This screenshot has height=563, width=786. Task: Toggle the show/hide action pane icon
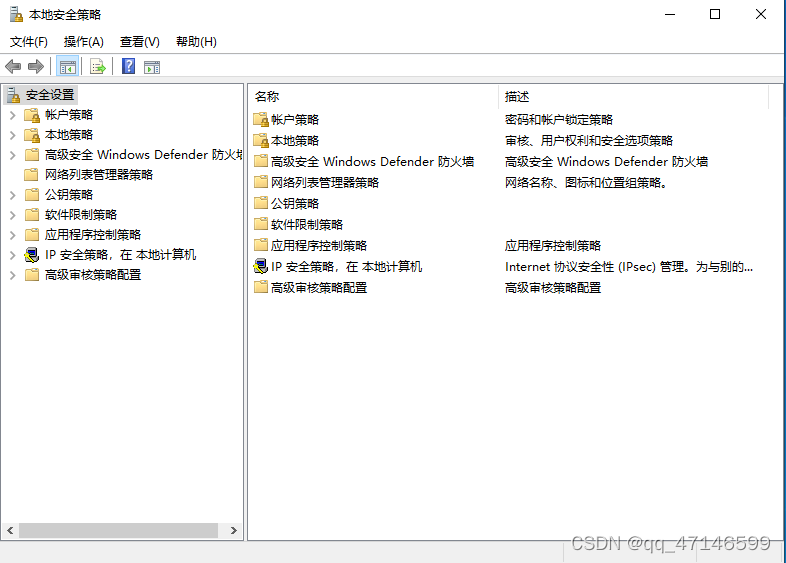click(x=151, y=67)
